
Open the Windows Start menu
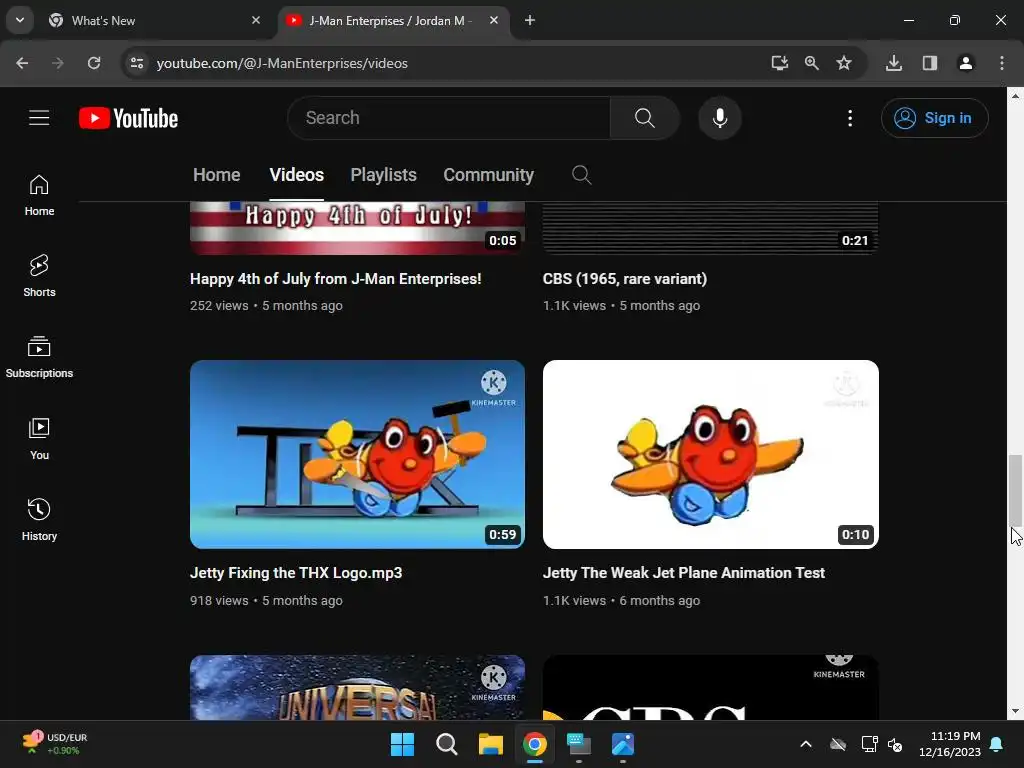point(402,744)
